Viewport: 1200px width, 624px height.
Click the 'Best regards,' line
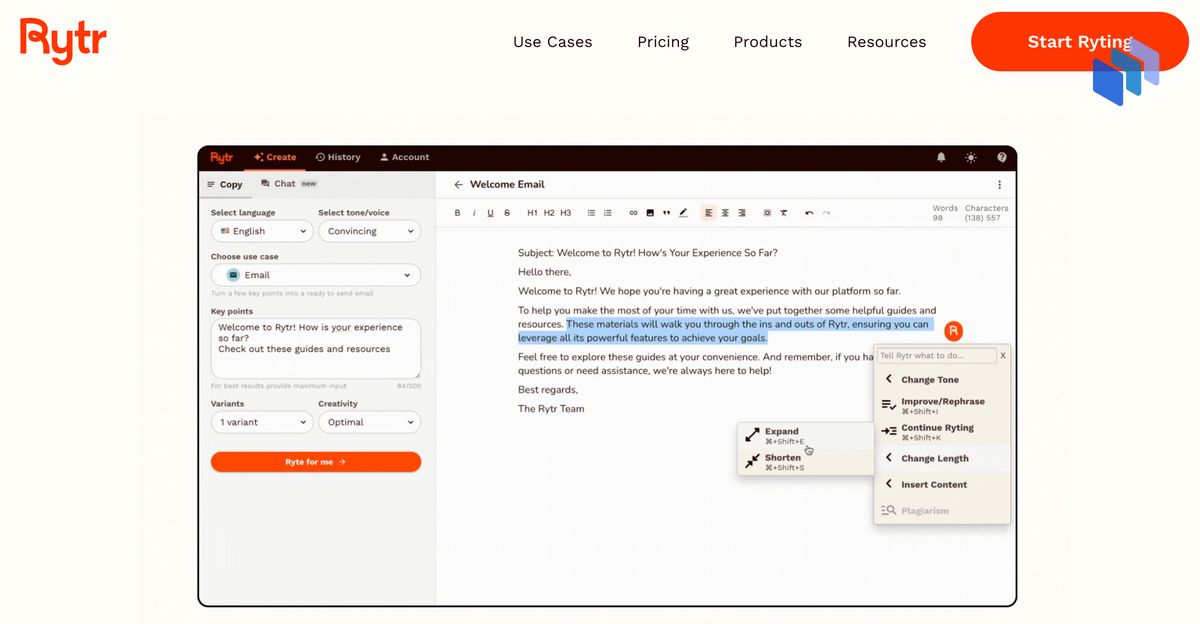pos(548,390)
